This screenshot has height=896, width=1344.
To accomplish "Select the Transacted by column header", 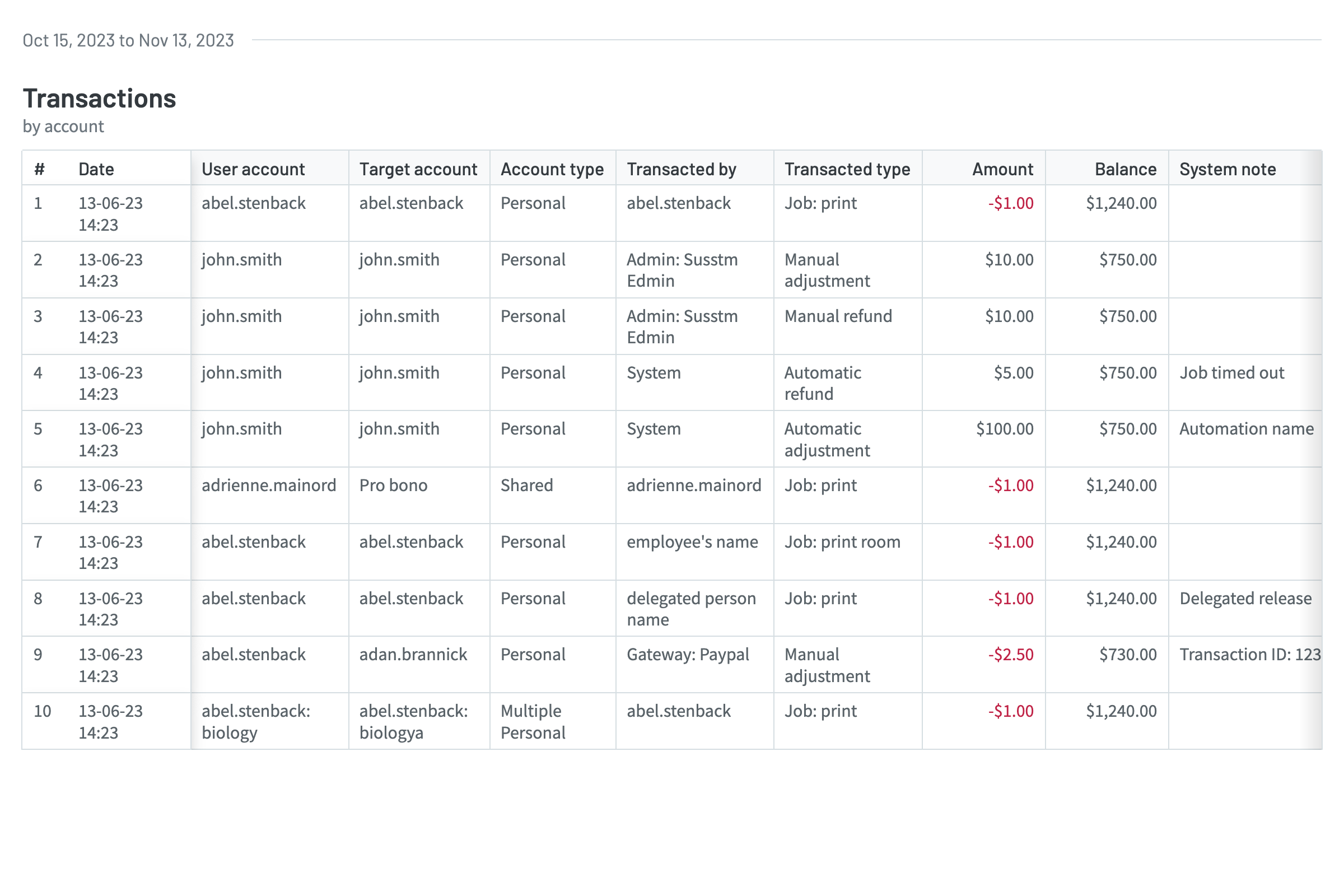I will click(681, 169).
